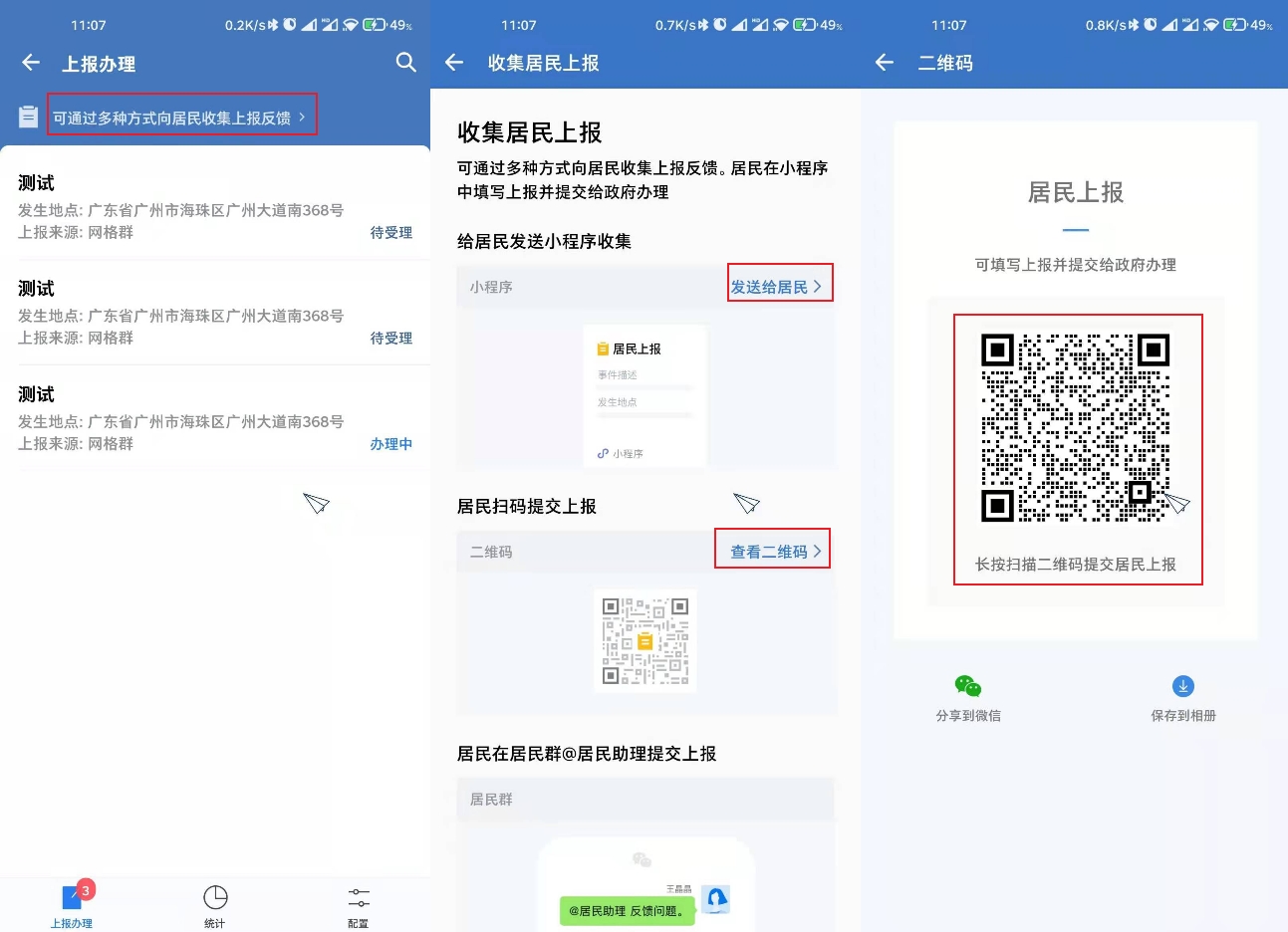Image resolution: width=1288 pixels, height=932 pixels.
Task: Tap the clipboard icon in the banner
Action: pos(29,117)
